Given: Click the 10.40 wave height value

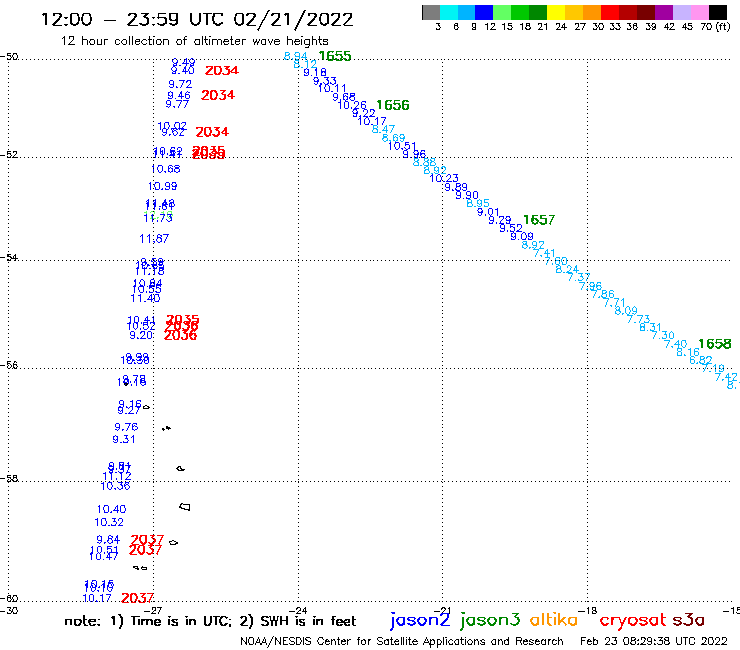Looking at the screenshot, I should point(111,509).
